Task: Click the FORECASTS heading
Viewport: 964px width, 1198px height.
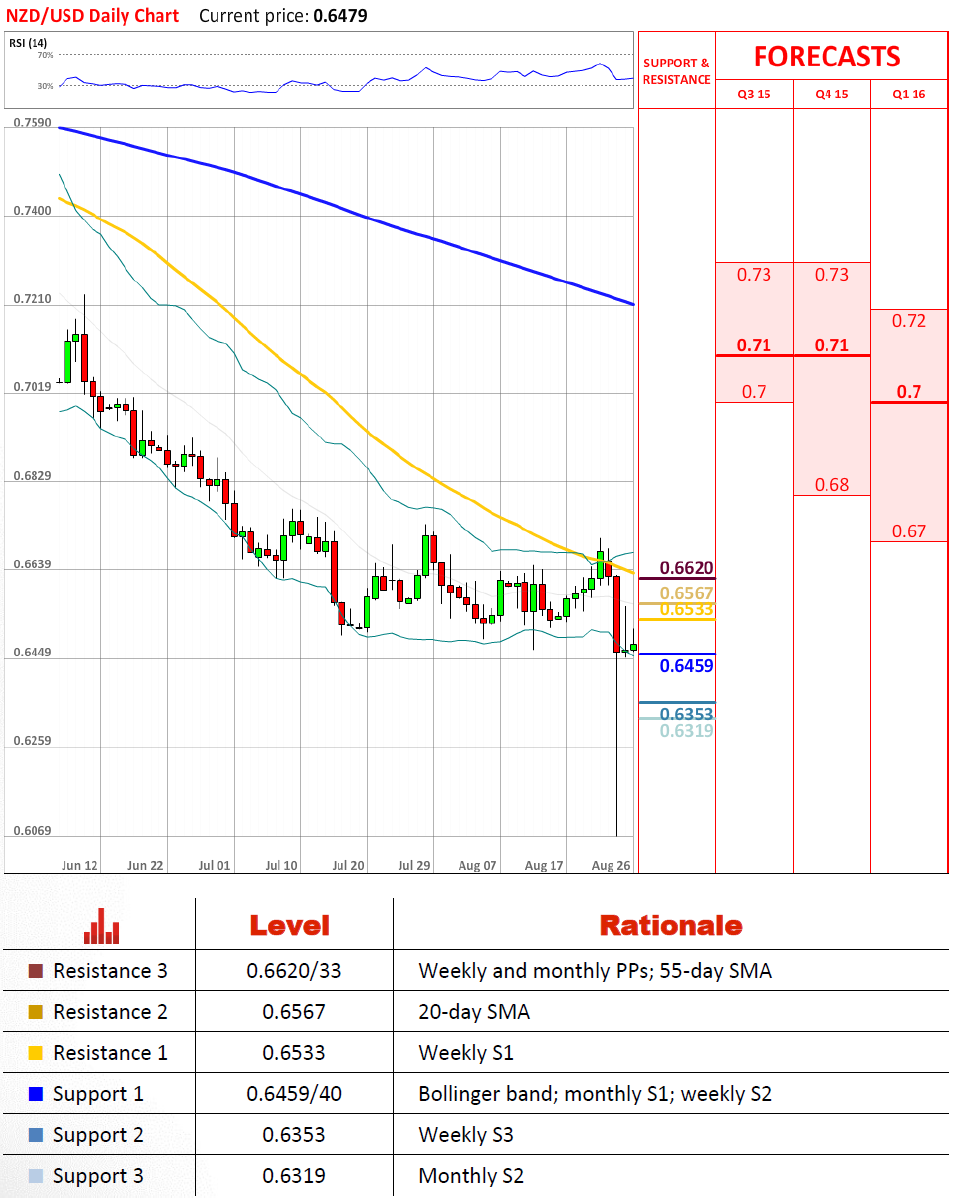Action: coord(826,56)
